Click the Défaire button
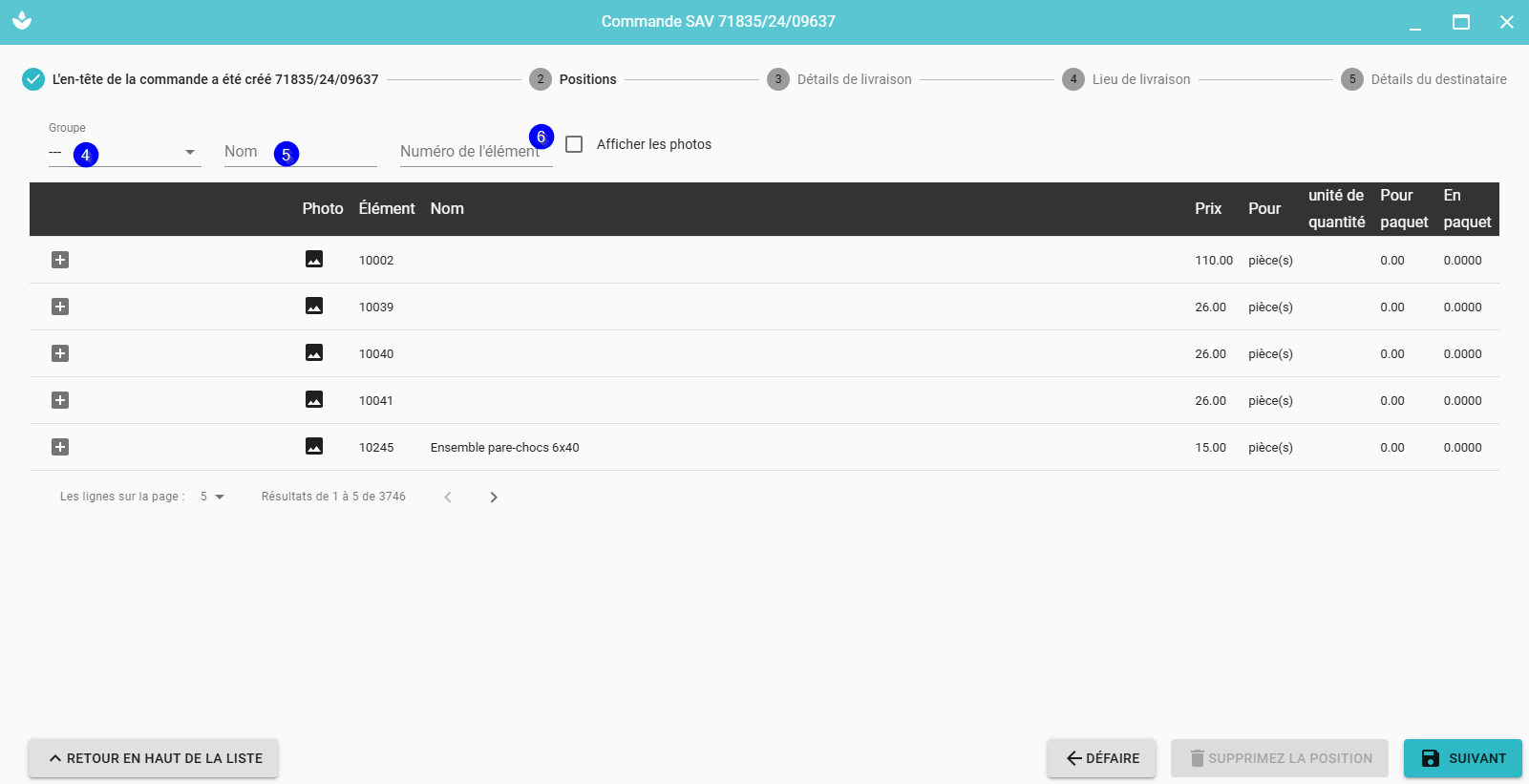This screenshot has width=1529, height=784. (1101, 758)
